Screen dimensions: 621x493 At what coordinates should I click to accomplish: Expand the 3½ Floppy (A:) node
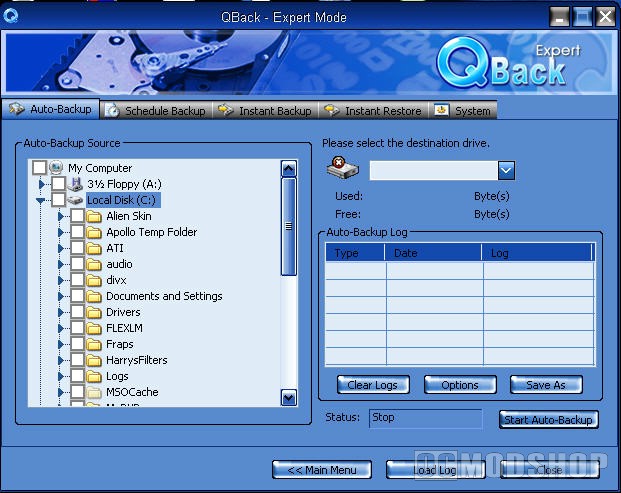coord(41,184)
